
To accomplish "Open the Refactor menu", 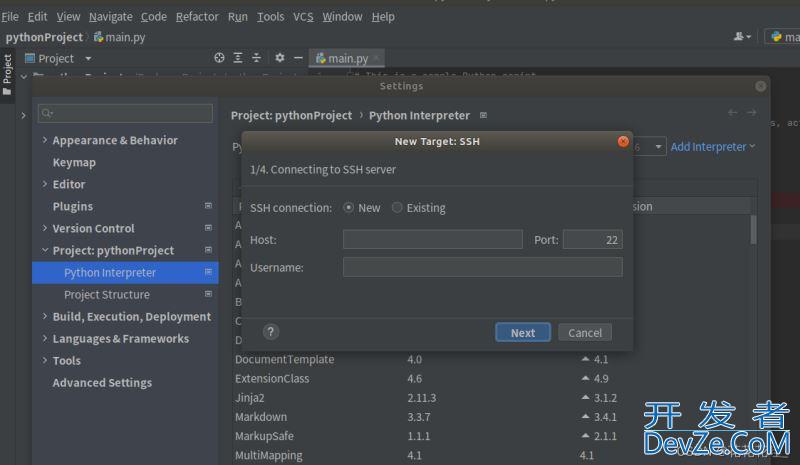I will tap(197, 17).
